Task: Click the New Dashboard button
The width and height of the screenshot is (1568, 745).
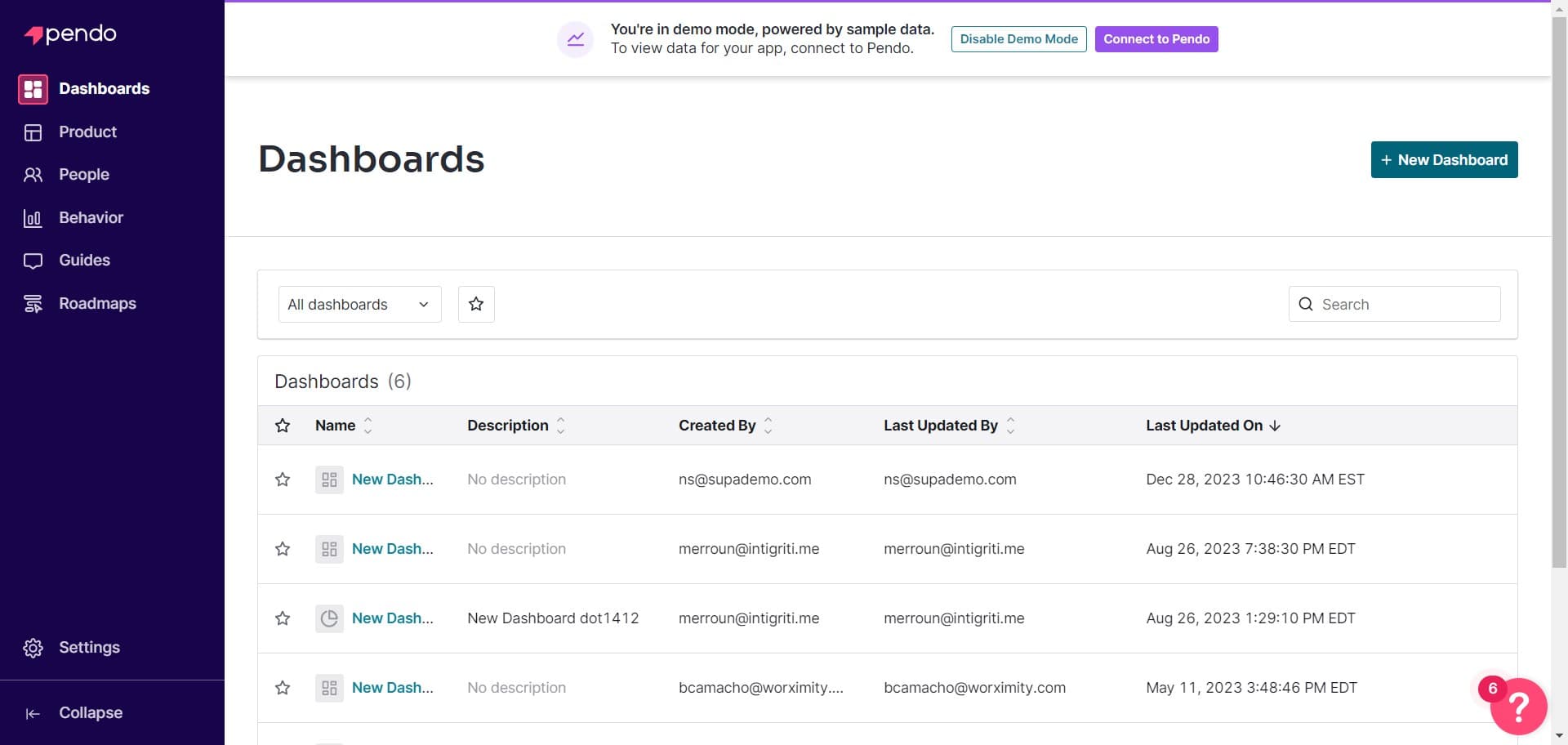Action: point(1444,159)
